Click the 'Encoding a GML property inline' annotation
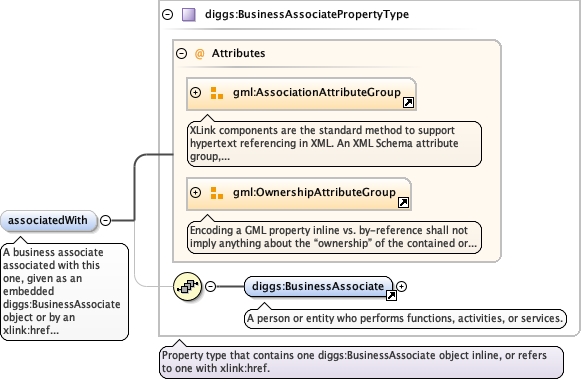 334,237
